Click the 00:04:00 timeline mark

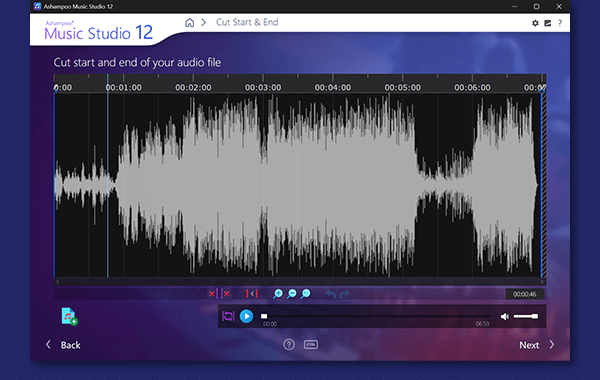333,88
